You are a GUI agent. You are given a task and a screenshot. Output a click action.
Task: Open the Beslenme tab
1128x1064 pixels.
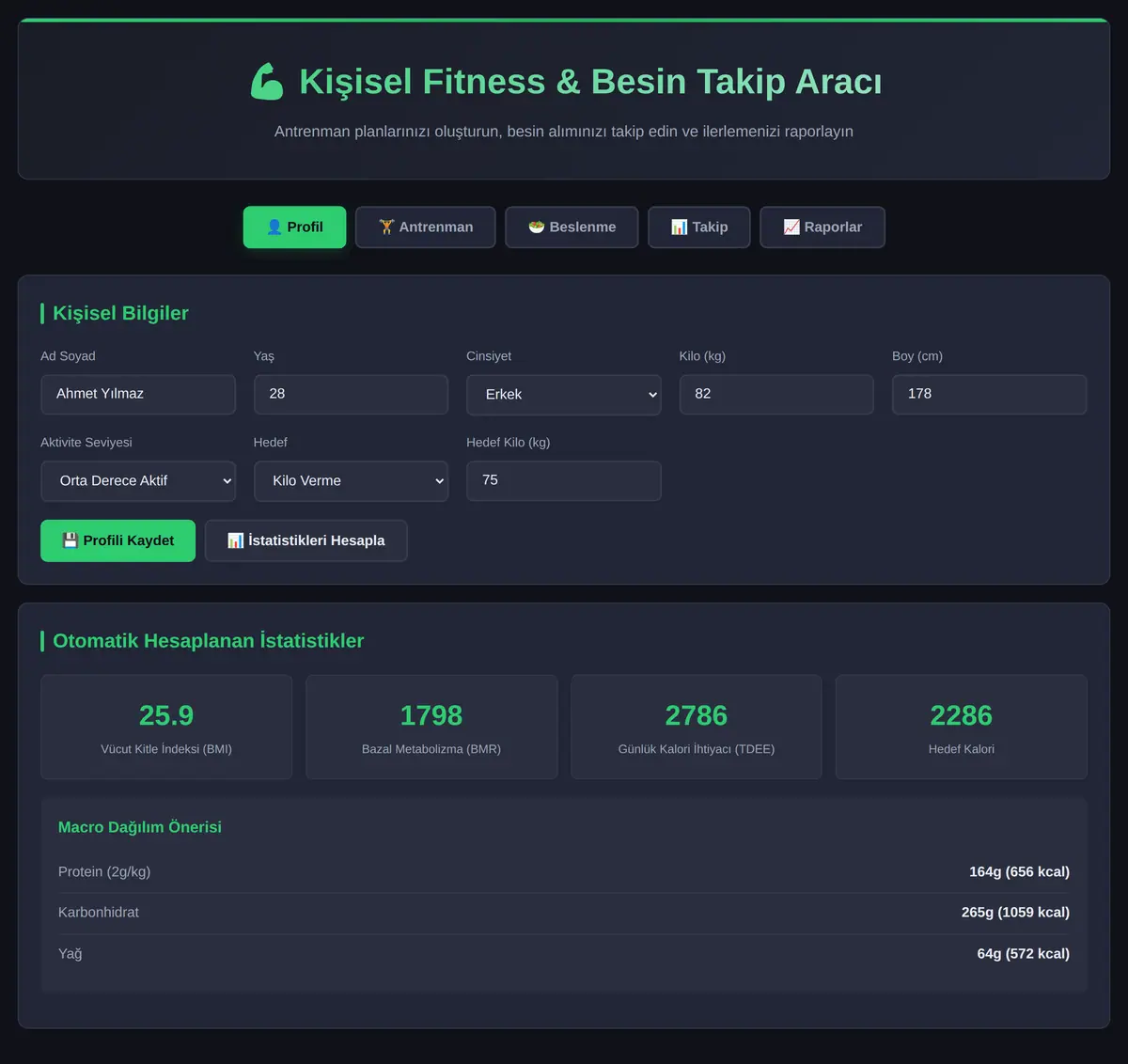pyautogui.click(x=572, y=227)
